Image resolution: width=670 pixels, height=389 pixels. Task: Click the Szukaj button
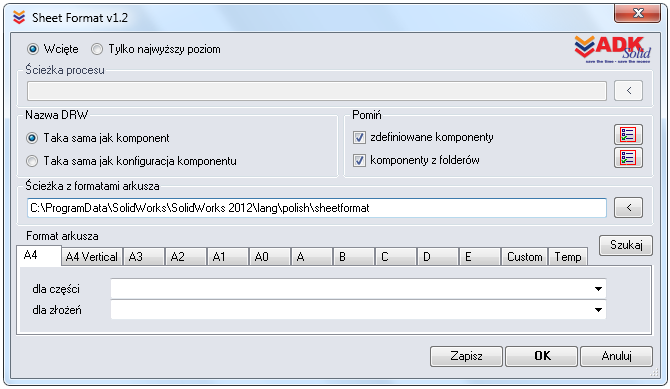626,245
